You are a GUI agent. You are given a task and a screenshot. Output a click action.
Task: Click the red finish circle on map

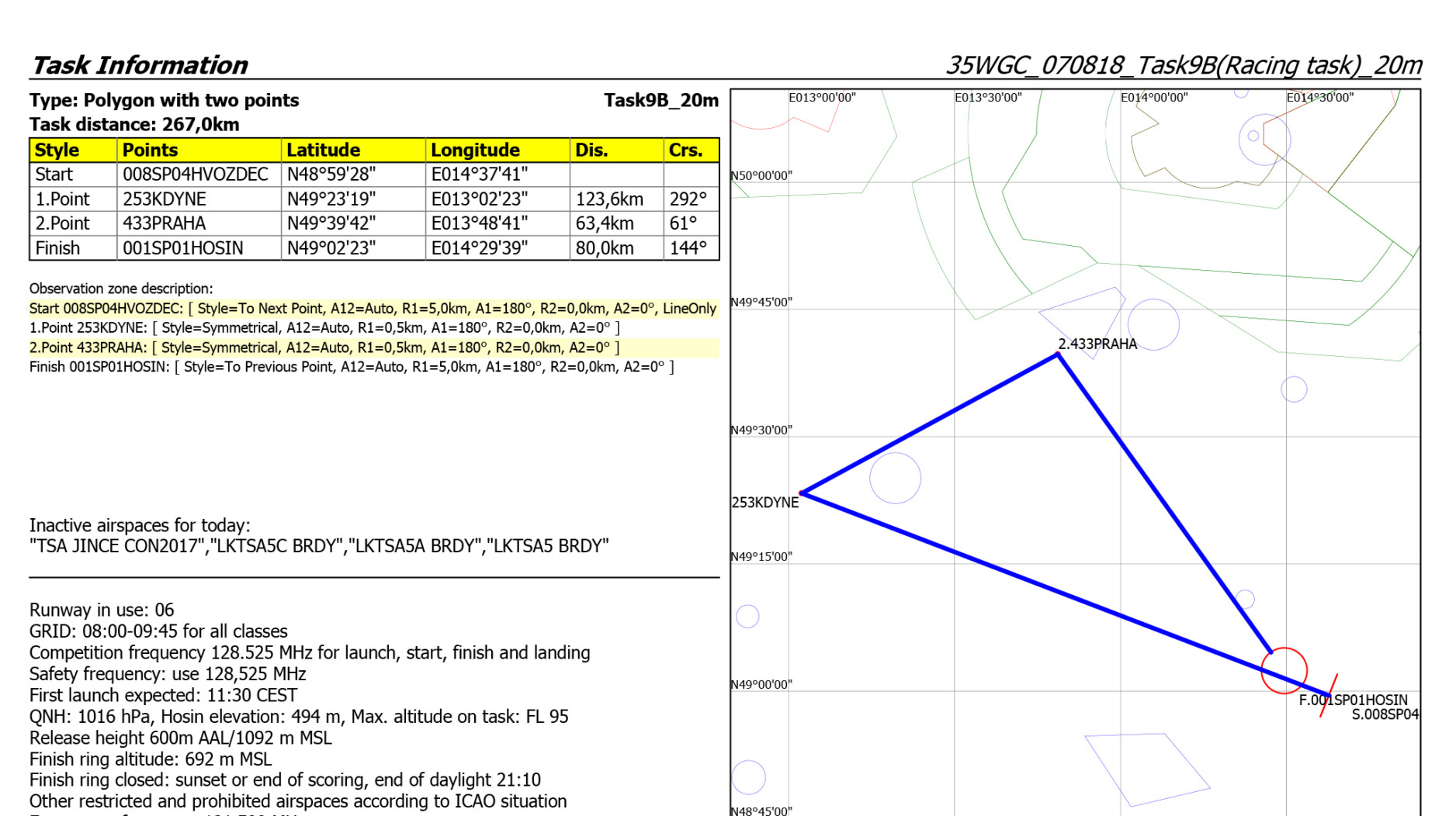tap(1284, 669)
